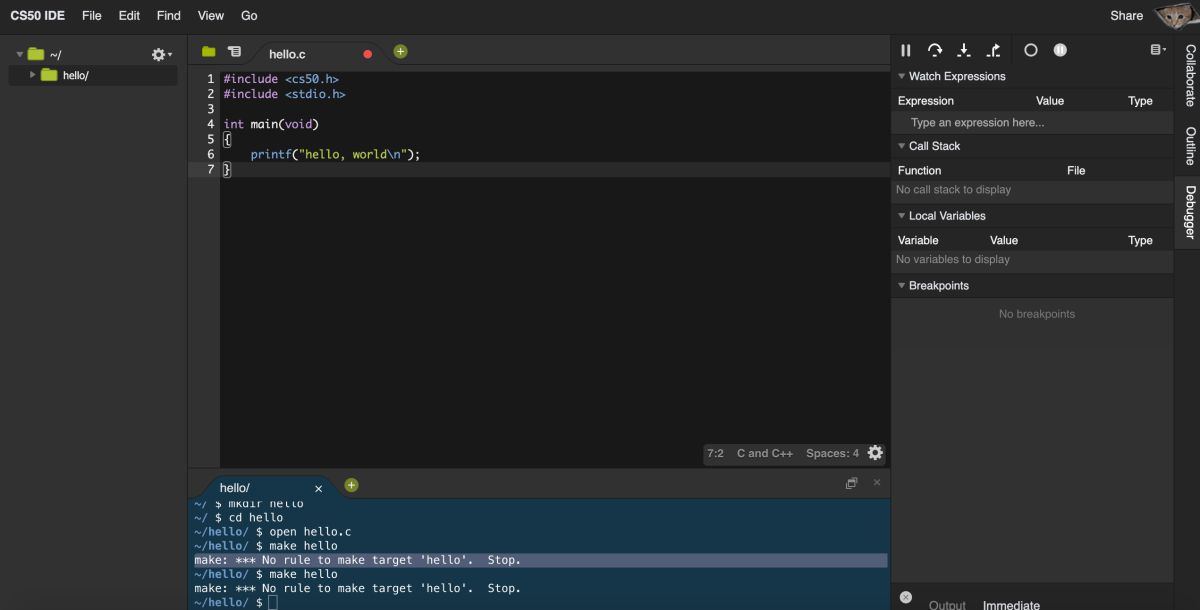
Task: Open the Go menu
Action: point(249,15)
